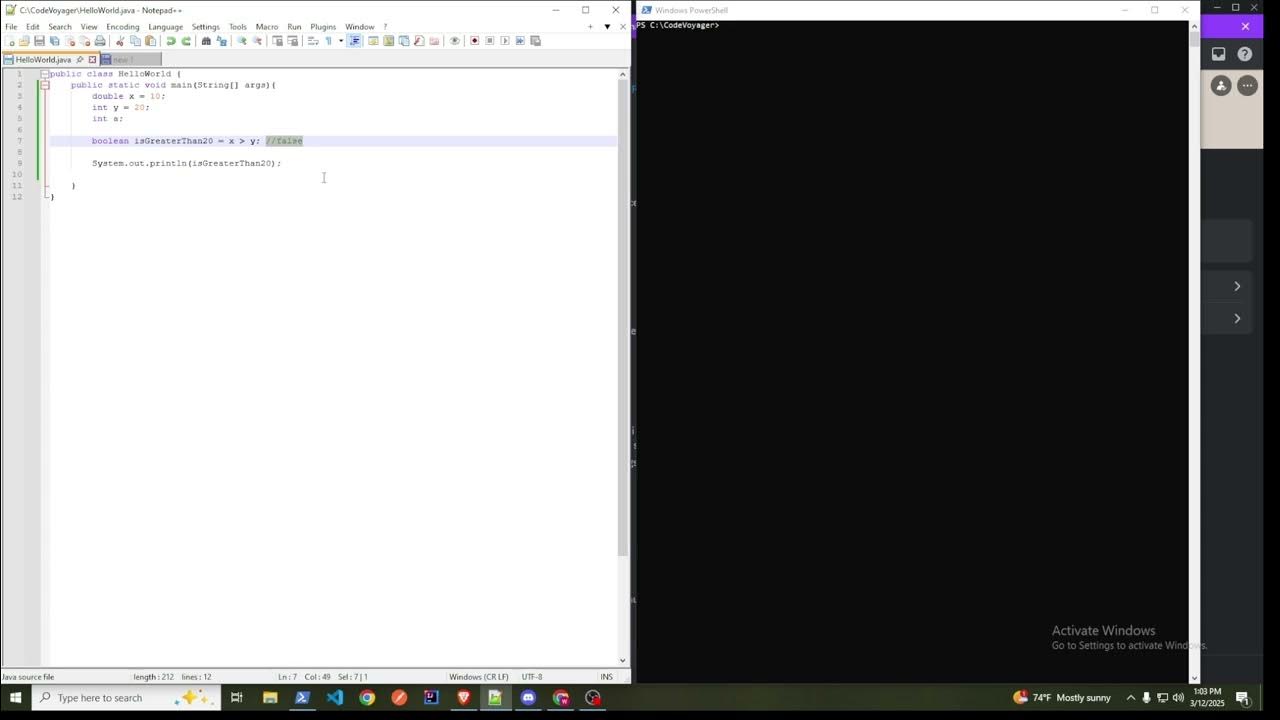Screen dimensions: 1280x720
Task: Click the Replace toolbar icon
Action: click(x=221, y=41)
